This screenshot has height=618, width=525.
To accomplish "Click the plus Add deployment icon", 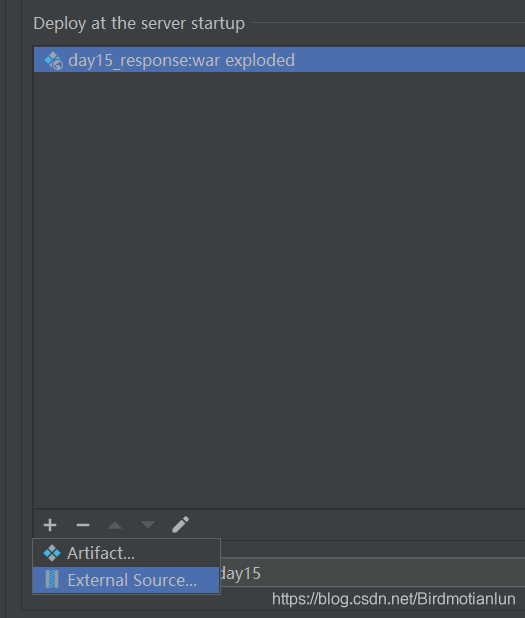I will 50,525.
